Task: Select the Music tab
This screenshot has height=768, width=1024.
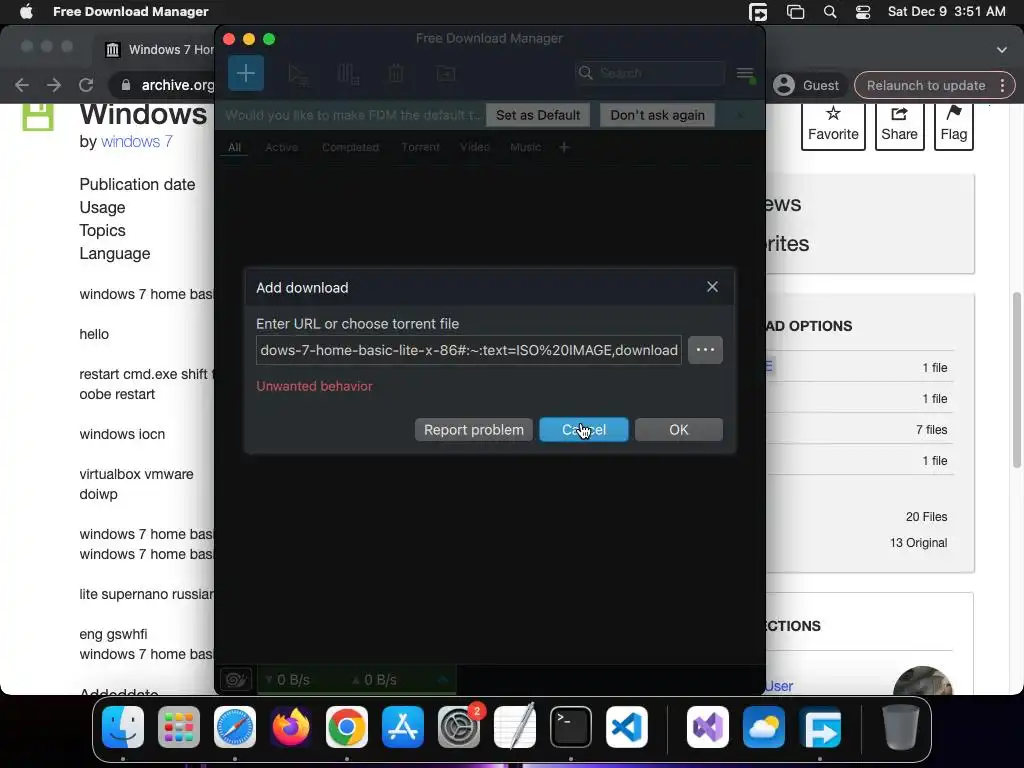Action: 526,148
